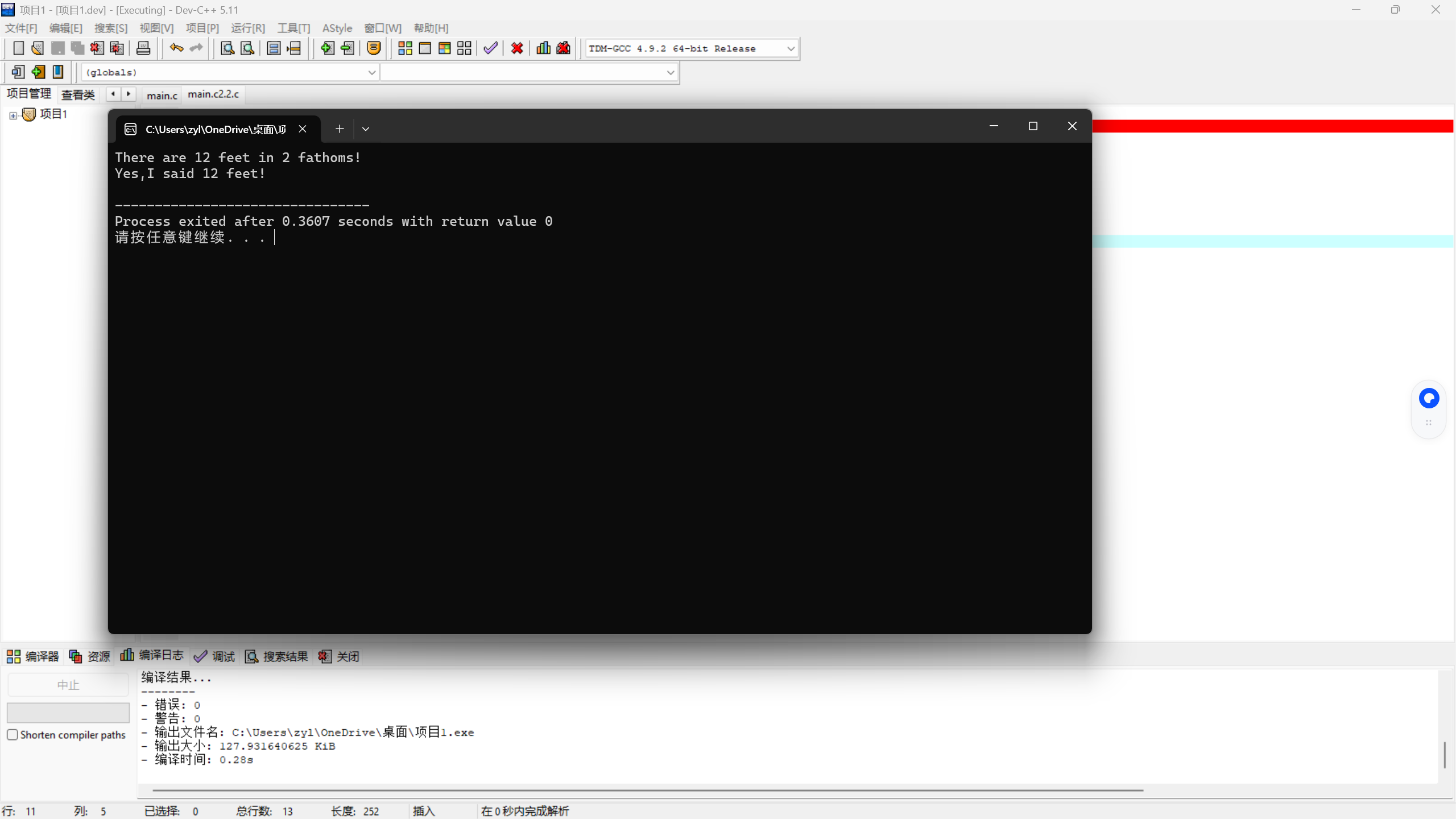This screenshot has width=1456, height=819.
Task: Switch to the 查看类 panel tab
Action: 78,94
